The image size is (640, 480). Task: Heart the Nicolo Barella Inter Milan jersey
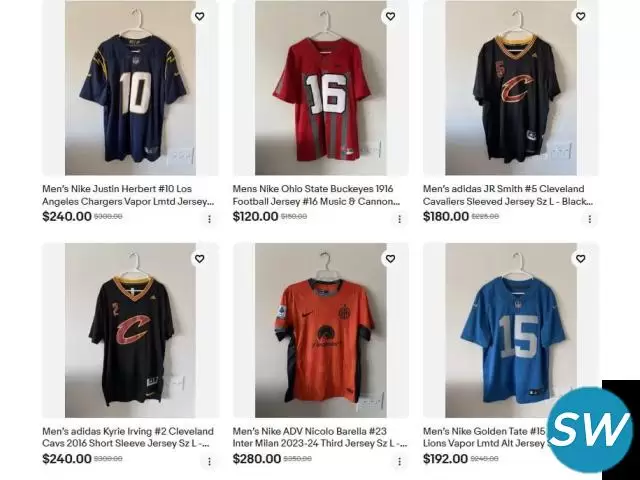(390, 259)
